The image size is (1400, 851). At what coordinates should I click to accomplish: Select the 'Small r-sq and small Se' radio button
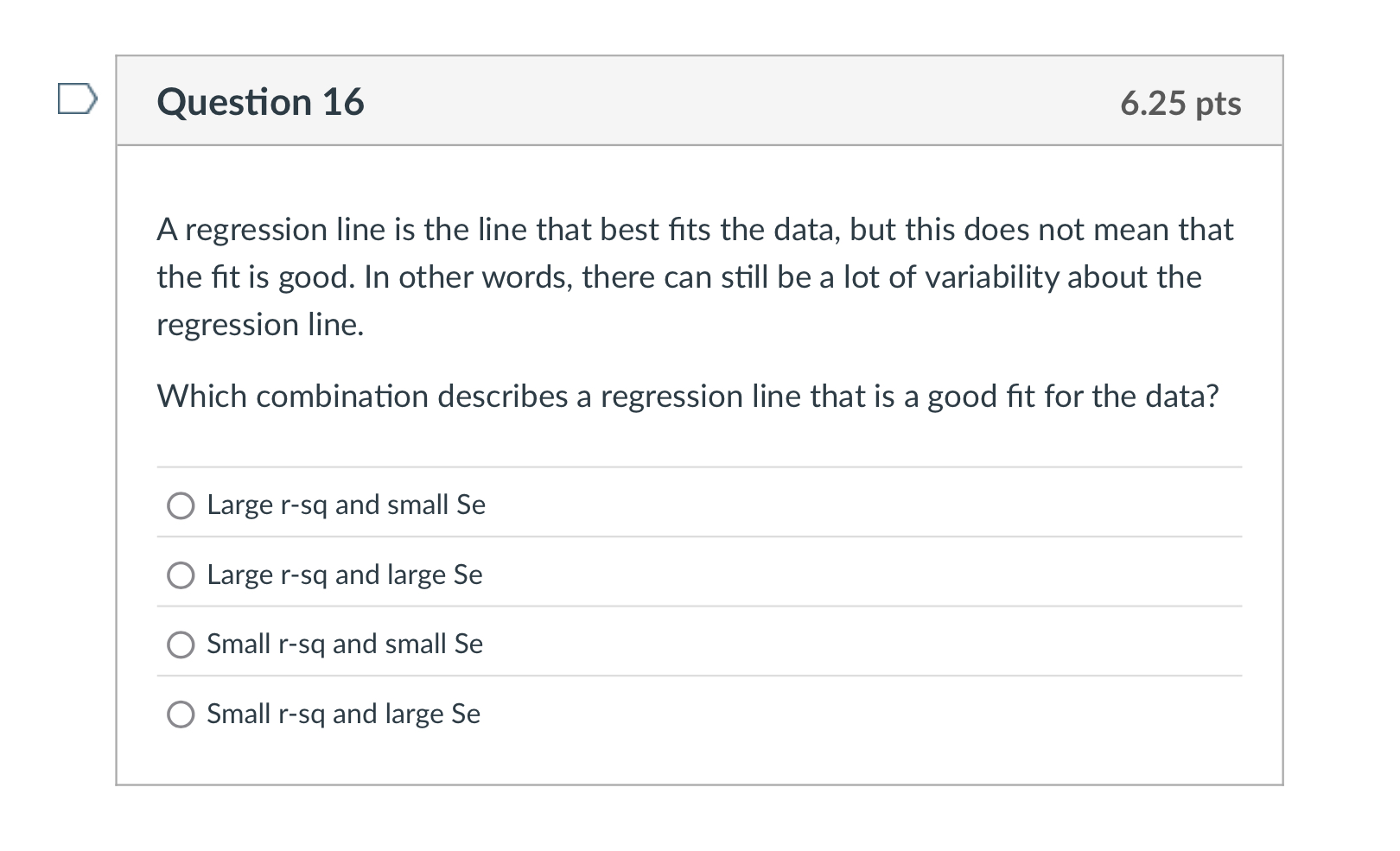pyautogui.click(x=181, y=644)
